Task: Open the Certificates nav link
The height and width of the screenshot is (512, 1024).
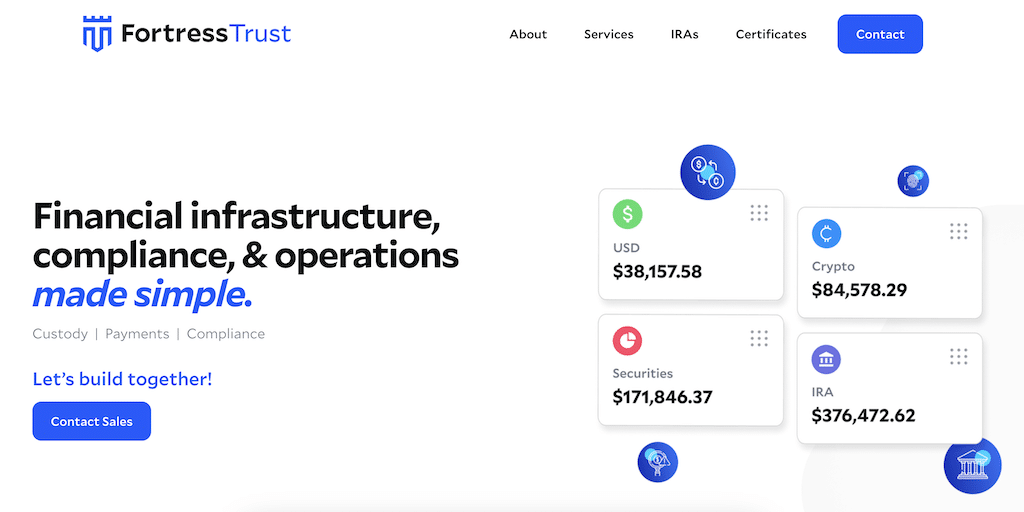Action: pyautogui.click(x=771, y=35)
